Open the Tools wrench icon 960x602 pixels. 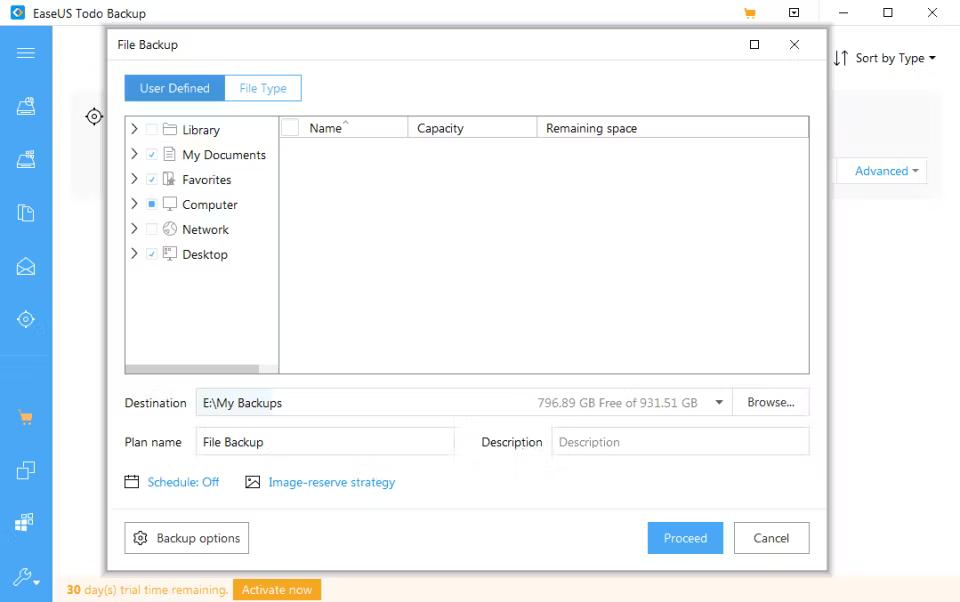point(26,576)
